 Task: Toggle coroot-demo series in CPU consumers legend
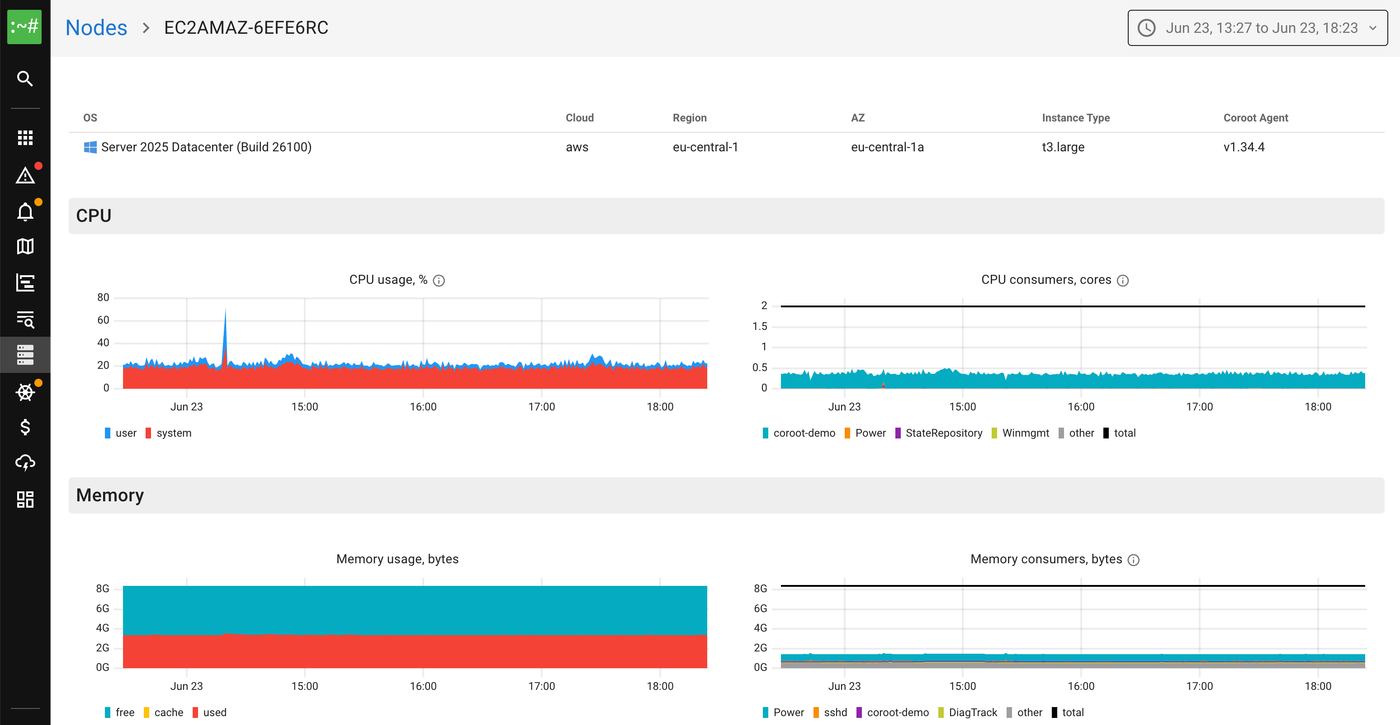(798, 433)
